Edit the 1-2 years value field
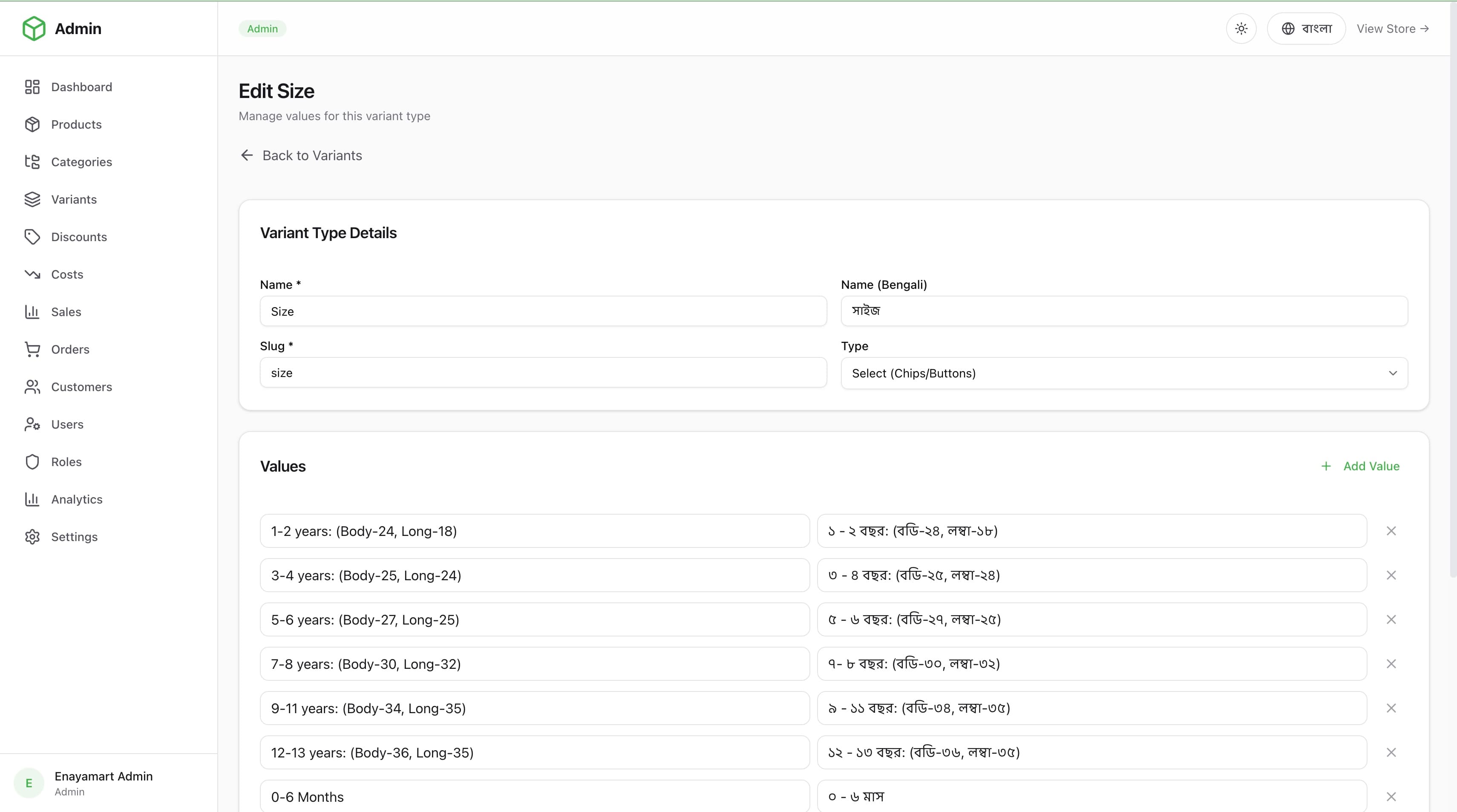 point(535,531)
